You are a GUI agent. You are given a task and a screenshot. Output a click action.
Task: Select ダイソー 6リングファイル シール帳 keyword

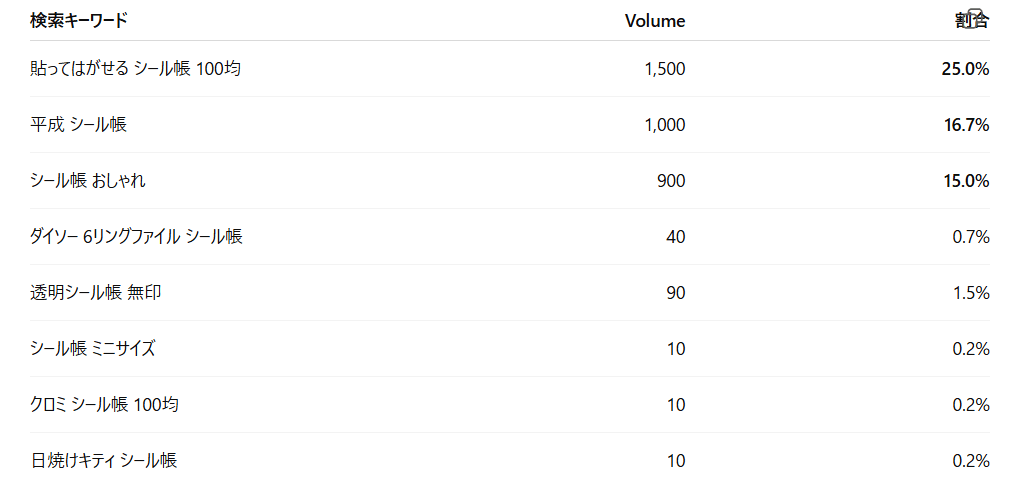coord(136,237)
